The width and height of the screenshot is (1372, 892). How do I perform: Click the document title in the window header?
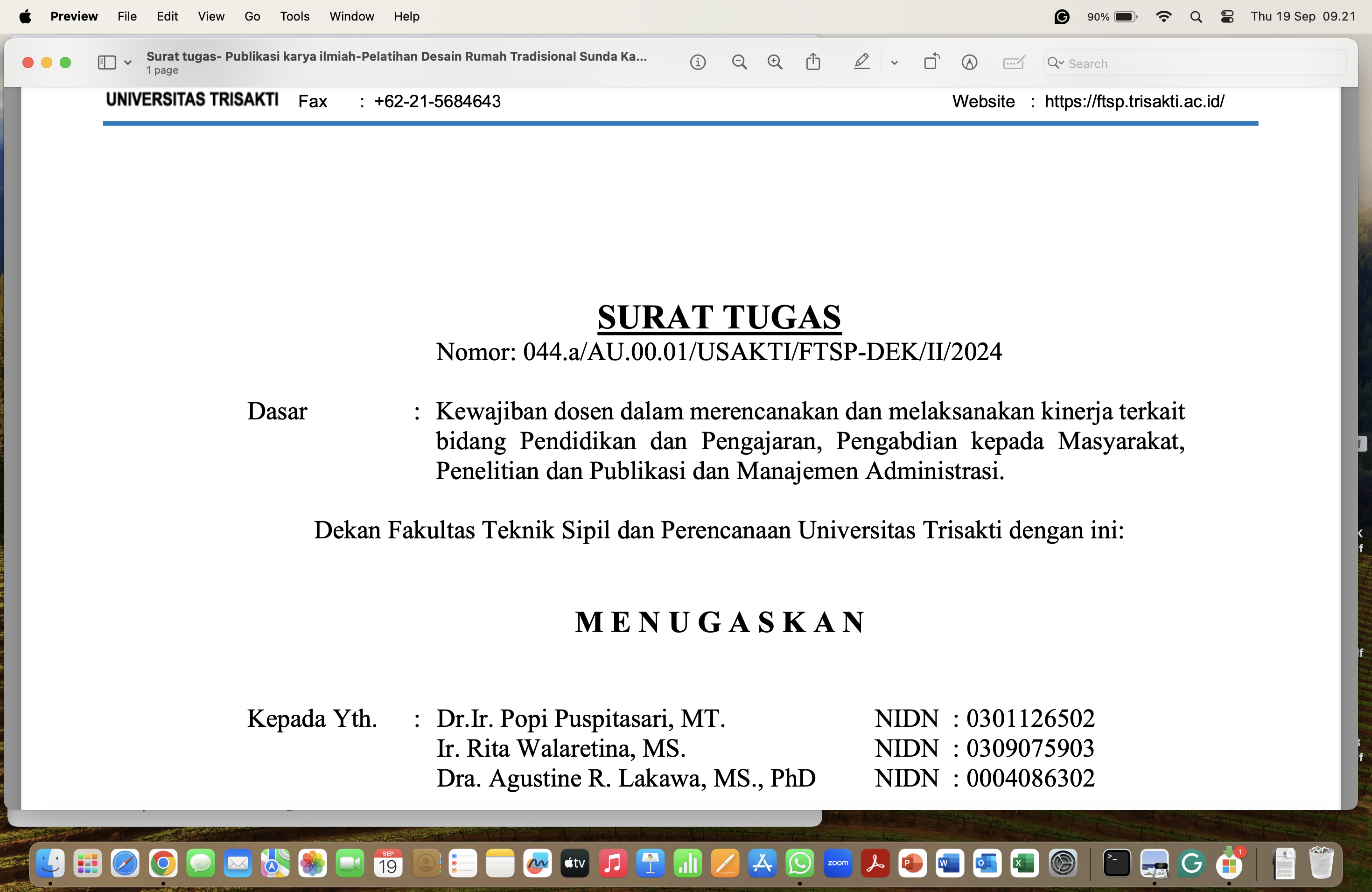coord(397,56)
